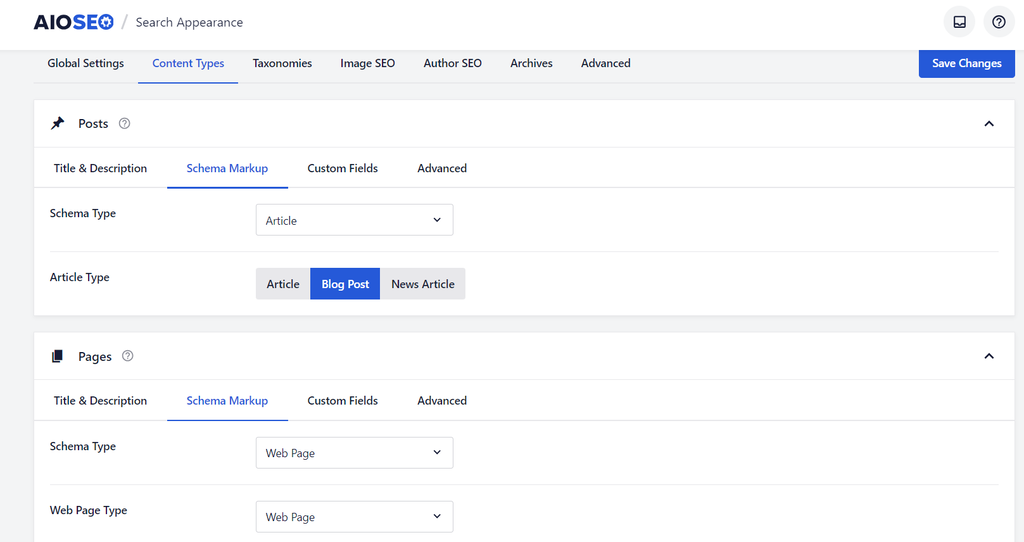1024x542 pixels.
Task: Go to the Image SEO tab
Action: 367,63
